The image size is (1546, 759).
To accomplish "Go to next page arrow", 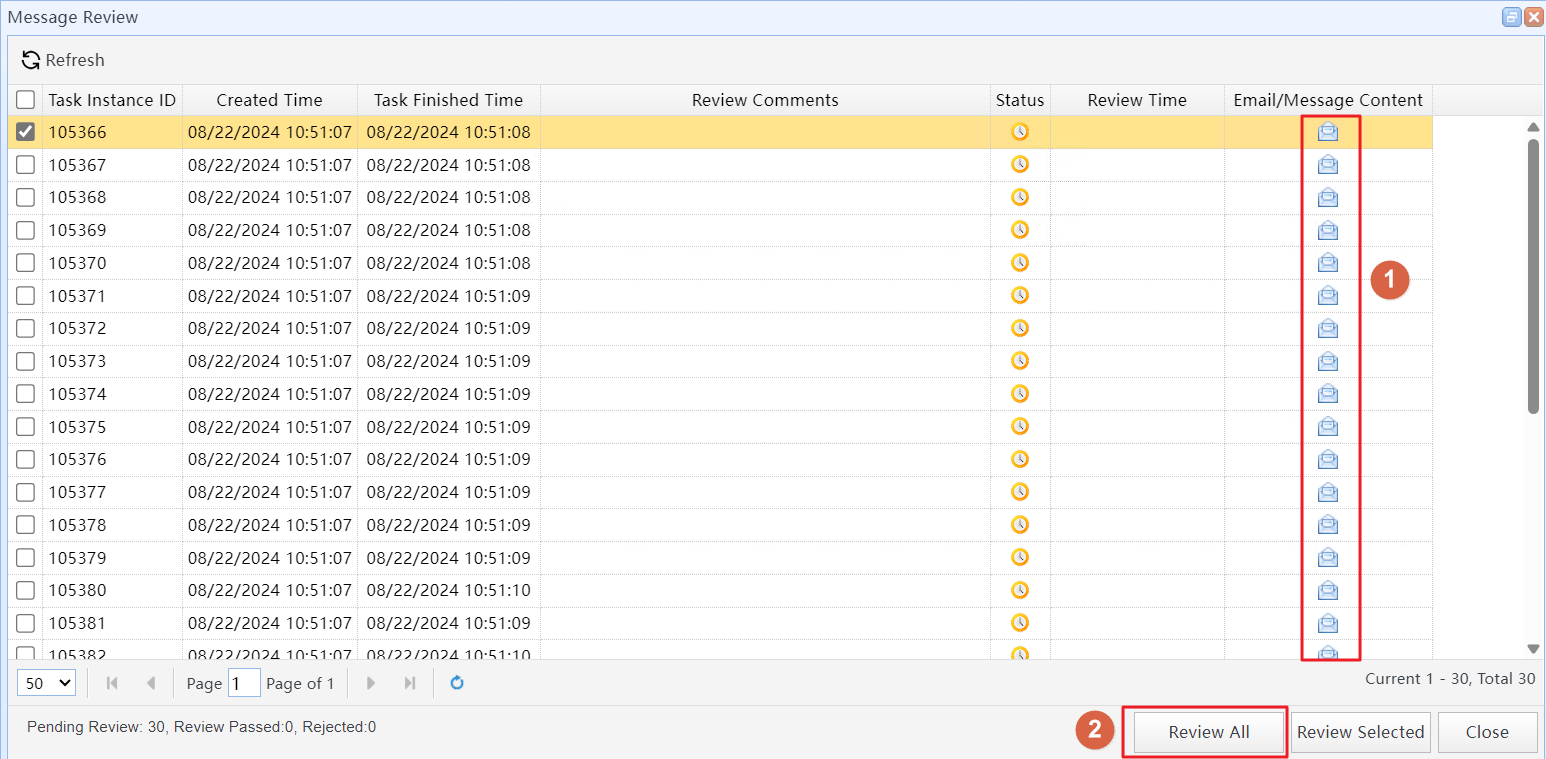I will (371, 683).
